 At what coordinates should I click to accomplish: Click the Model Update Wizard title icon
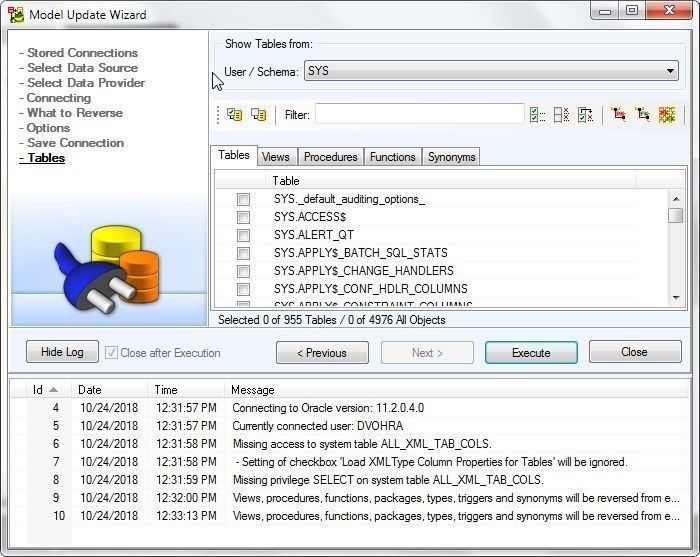[16, 15]
